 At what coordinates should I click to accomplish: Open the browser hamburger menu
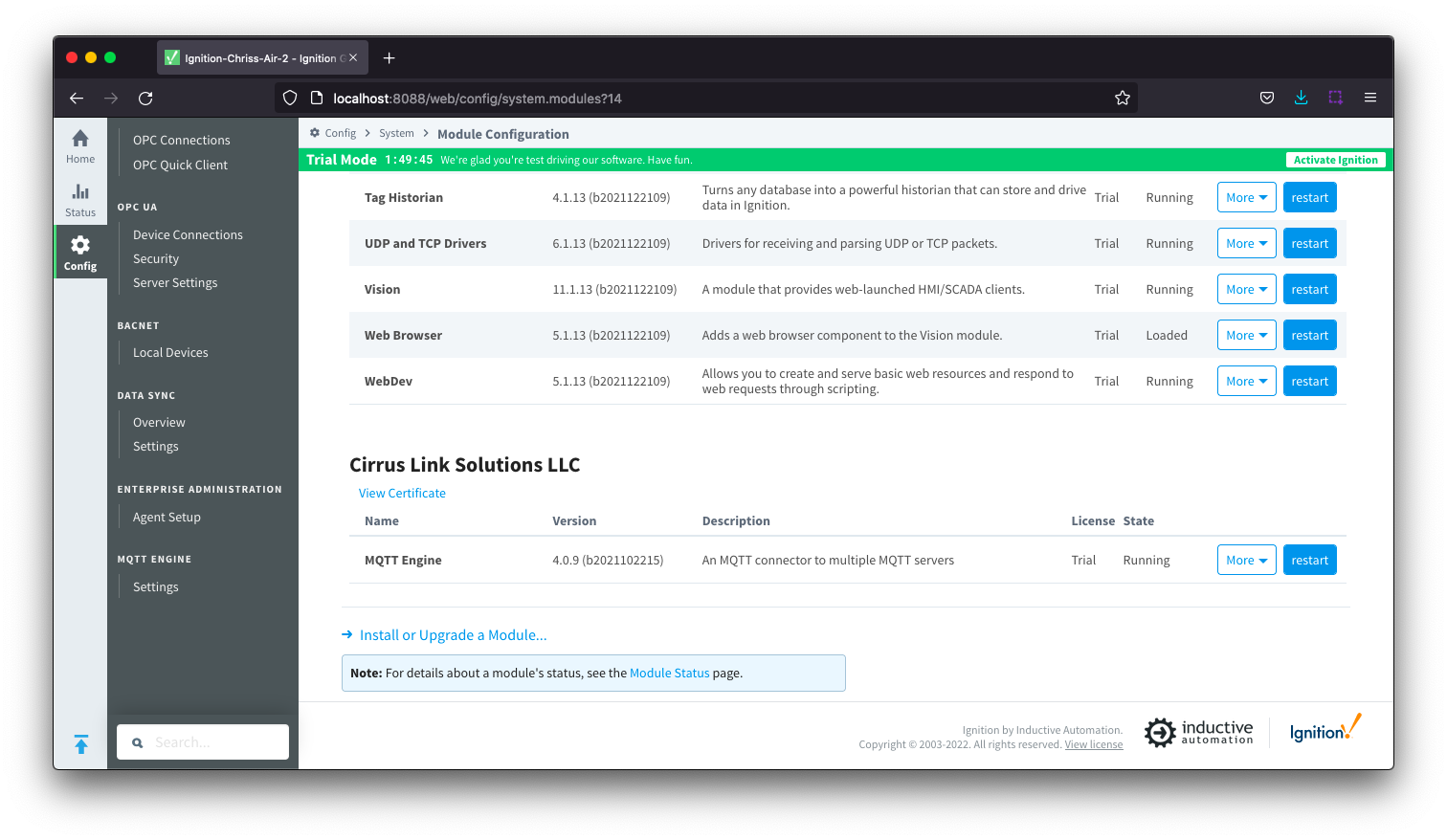click(x=1370, y=98)
